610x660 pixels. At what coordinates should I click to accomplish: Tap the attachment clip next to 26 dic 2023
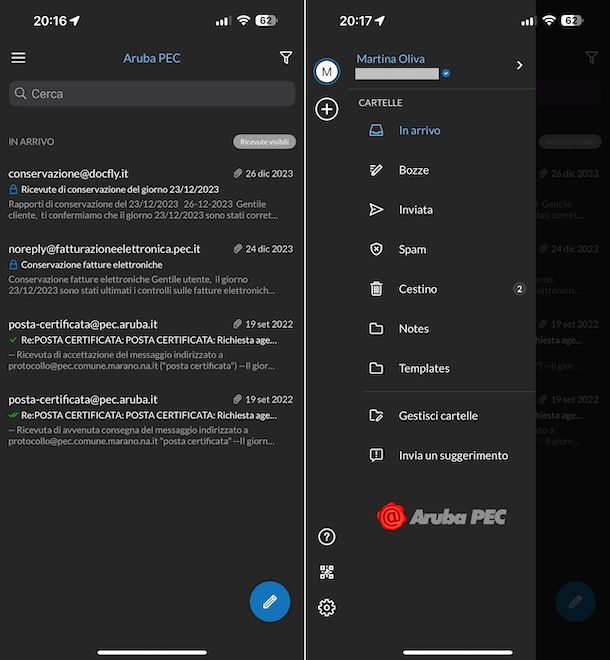point(238,173)
